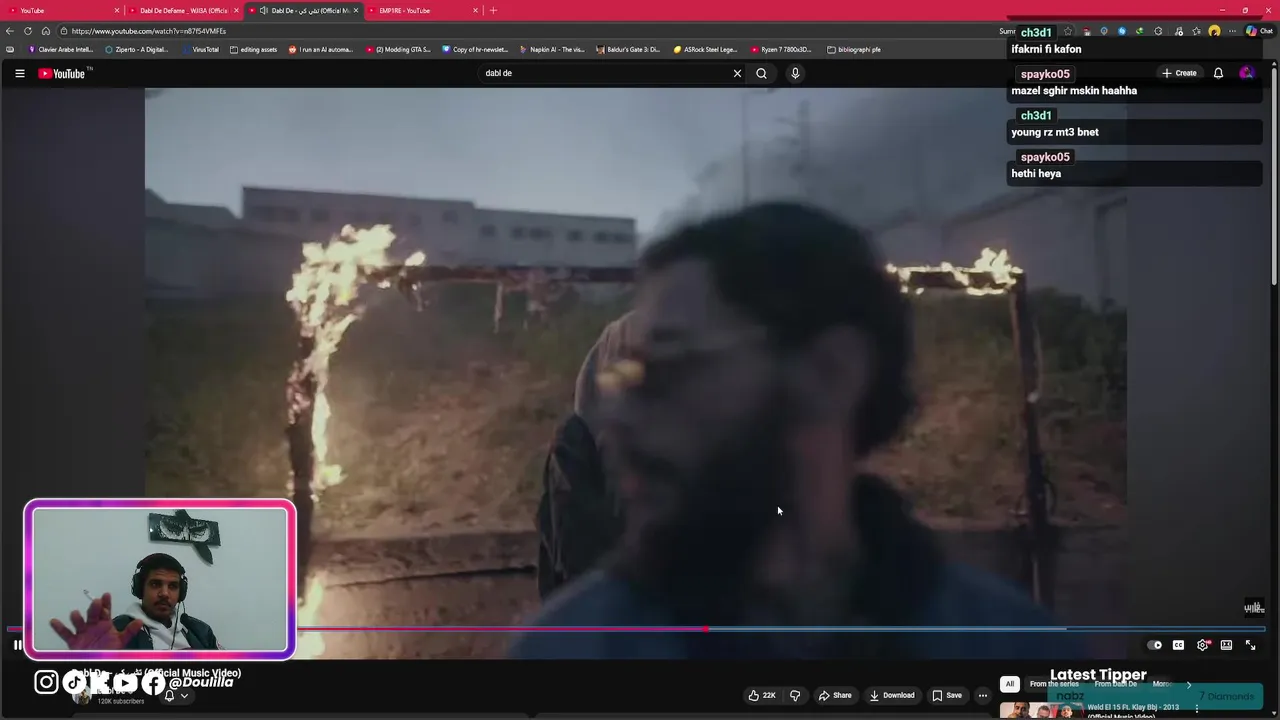Focus the browser address bar URL
The width and height of the screenshot is (1280, 720).
pos(148,31)
